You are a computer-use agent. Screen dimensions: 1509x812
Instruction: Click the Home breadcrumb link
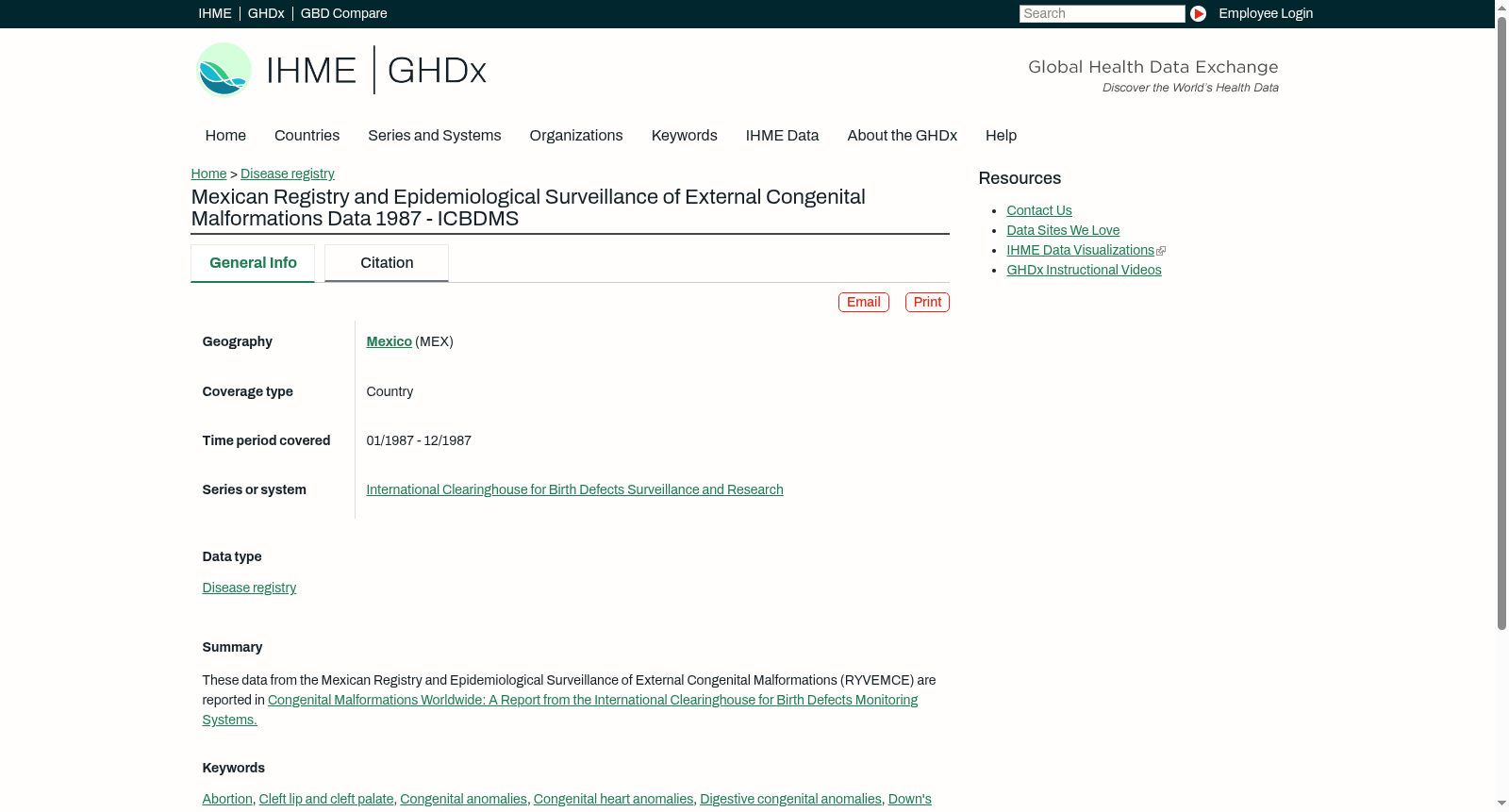click(x=208, y=174)
